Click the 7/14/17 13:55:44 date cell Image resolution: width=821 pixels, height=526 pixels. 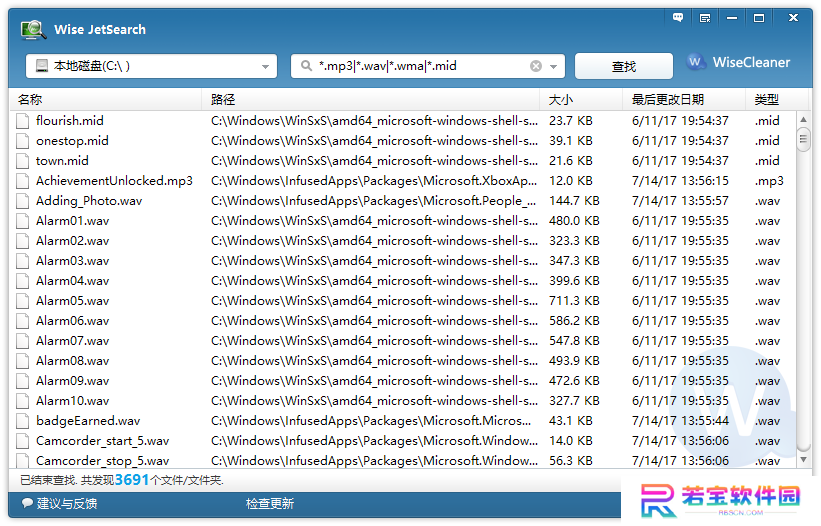680,421
